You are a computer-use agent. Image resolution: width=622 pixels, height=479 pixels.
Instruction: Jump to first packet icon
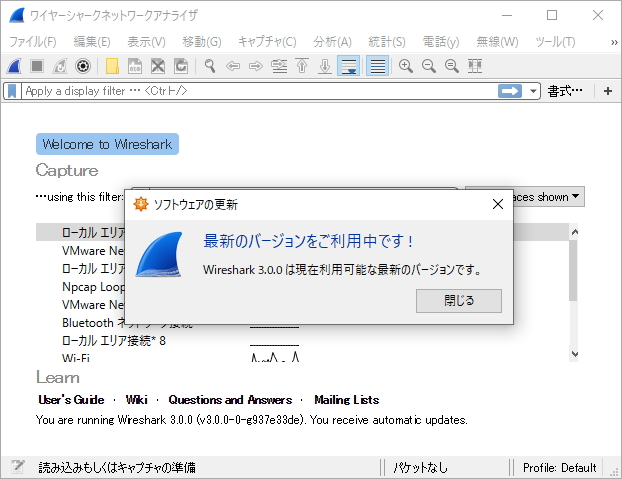click(x=302, y=66)
